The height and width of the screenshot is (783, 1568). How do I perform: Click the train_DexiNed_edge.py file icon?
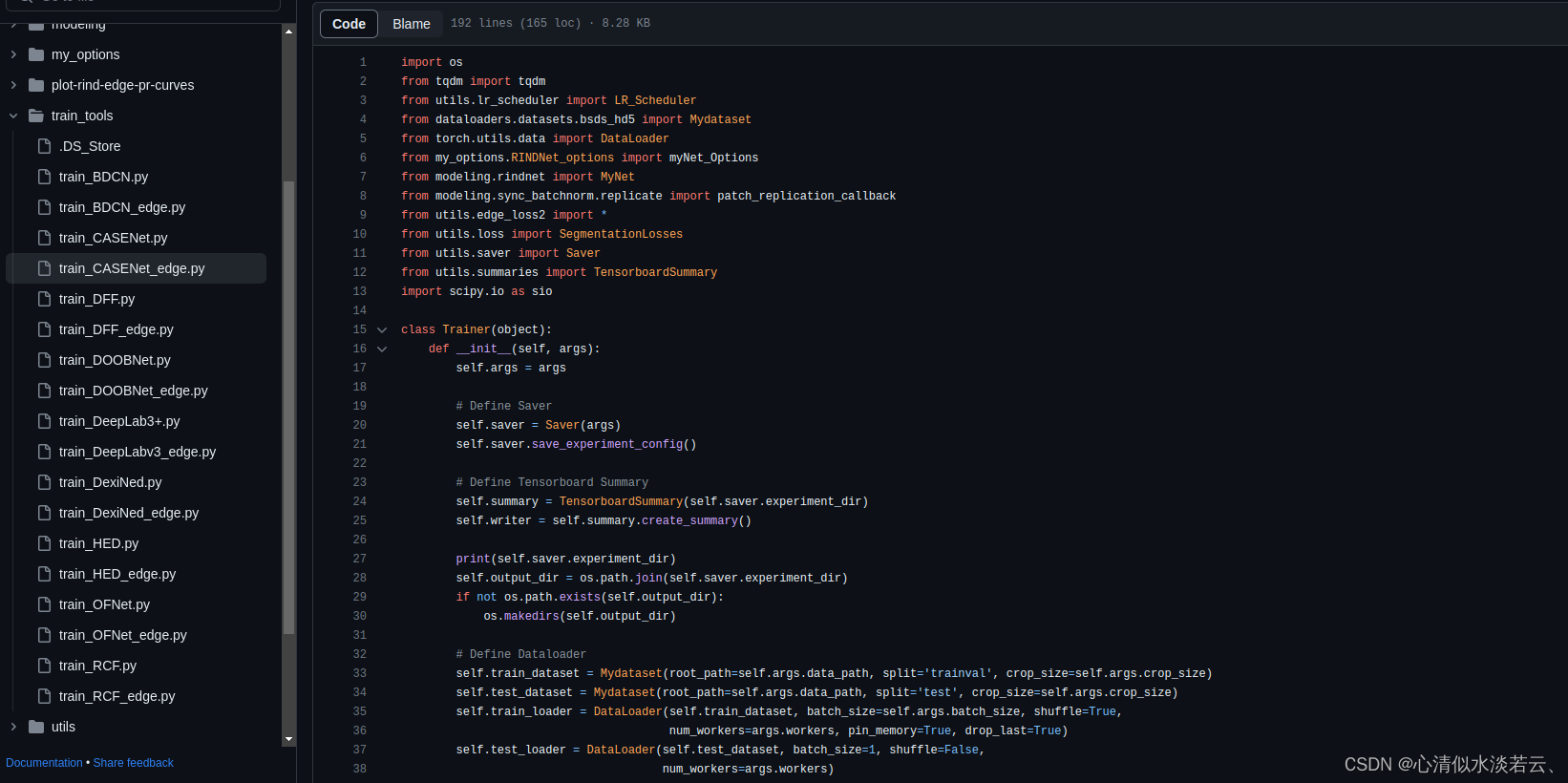[44, 513]
